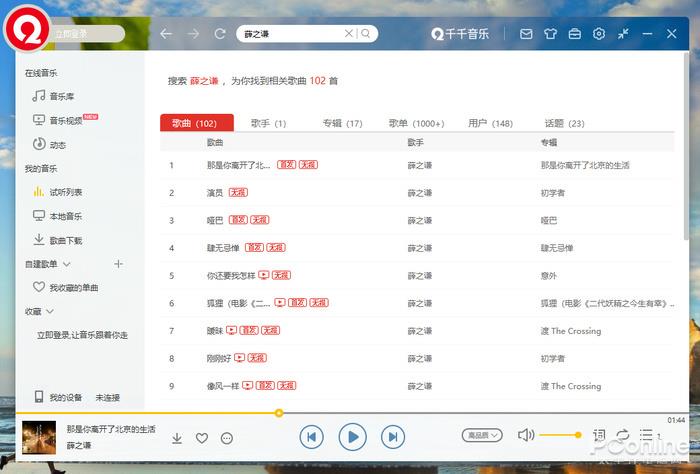Click download icon for current song
700x474 pixels.
[x=177, y=438]
